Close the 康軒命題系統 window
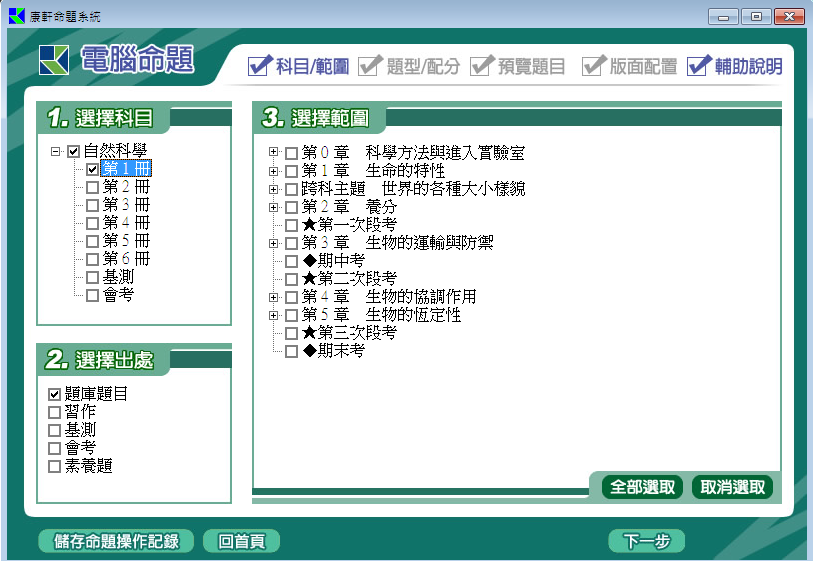 coord(789,17)
